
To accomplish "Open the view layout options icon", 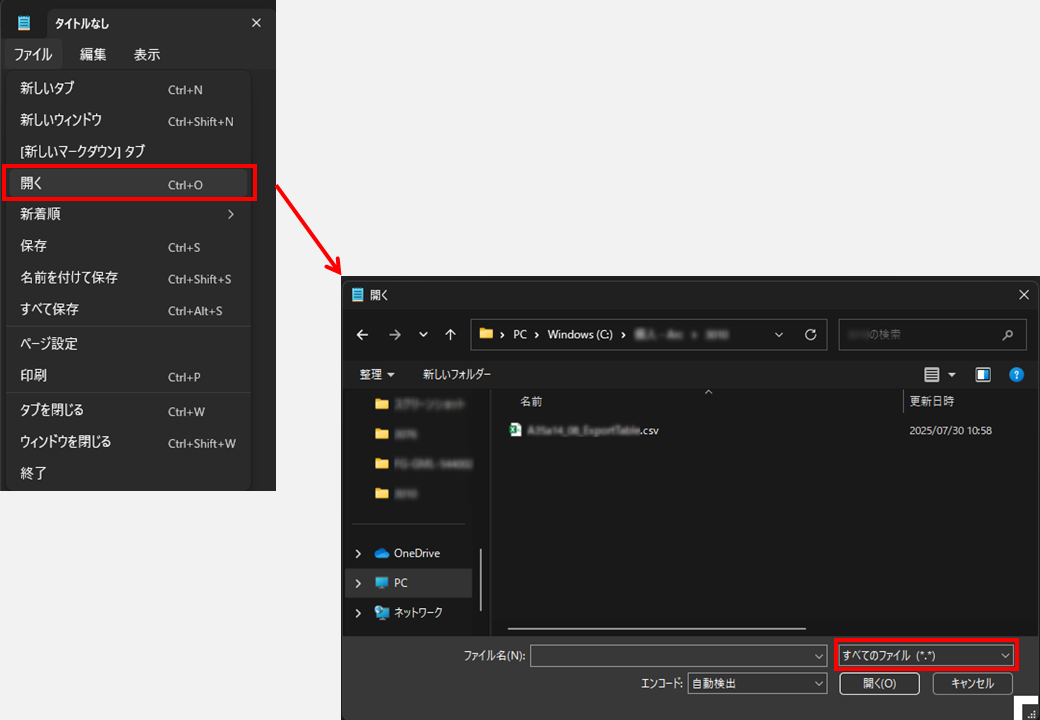I will pyautogui.click(x=932, y=375).
